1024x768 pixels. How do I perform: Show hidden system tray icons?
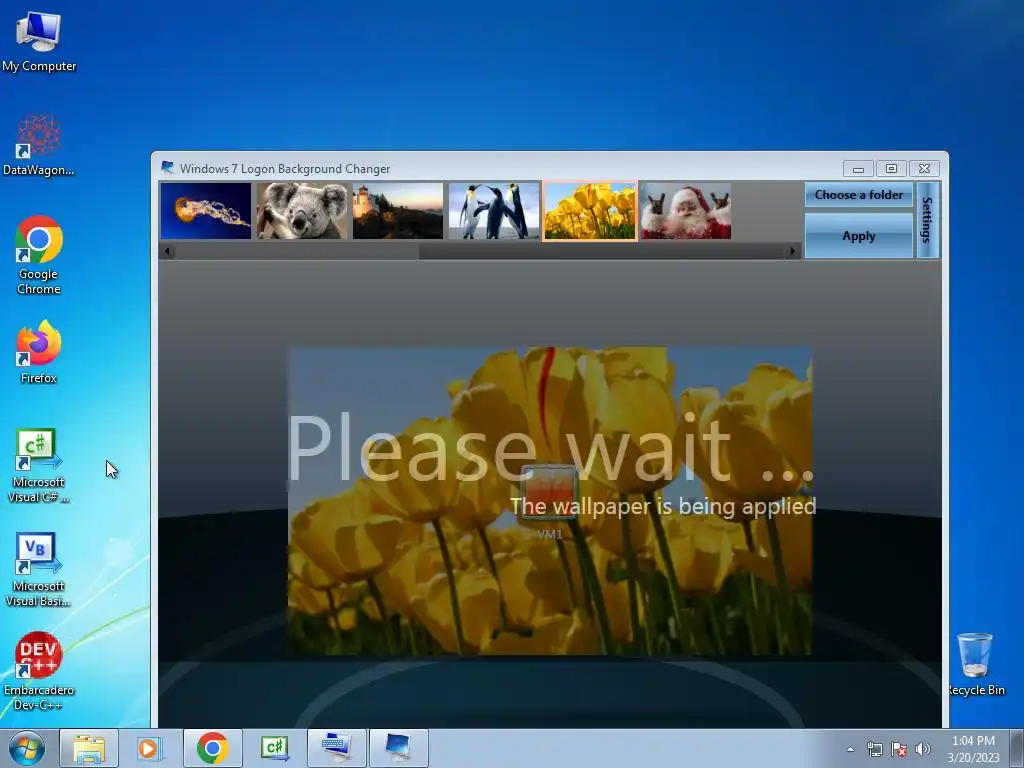pyautogui.click(x=850, y=749)
